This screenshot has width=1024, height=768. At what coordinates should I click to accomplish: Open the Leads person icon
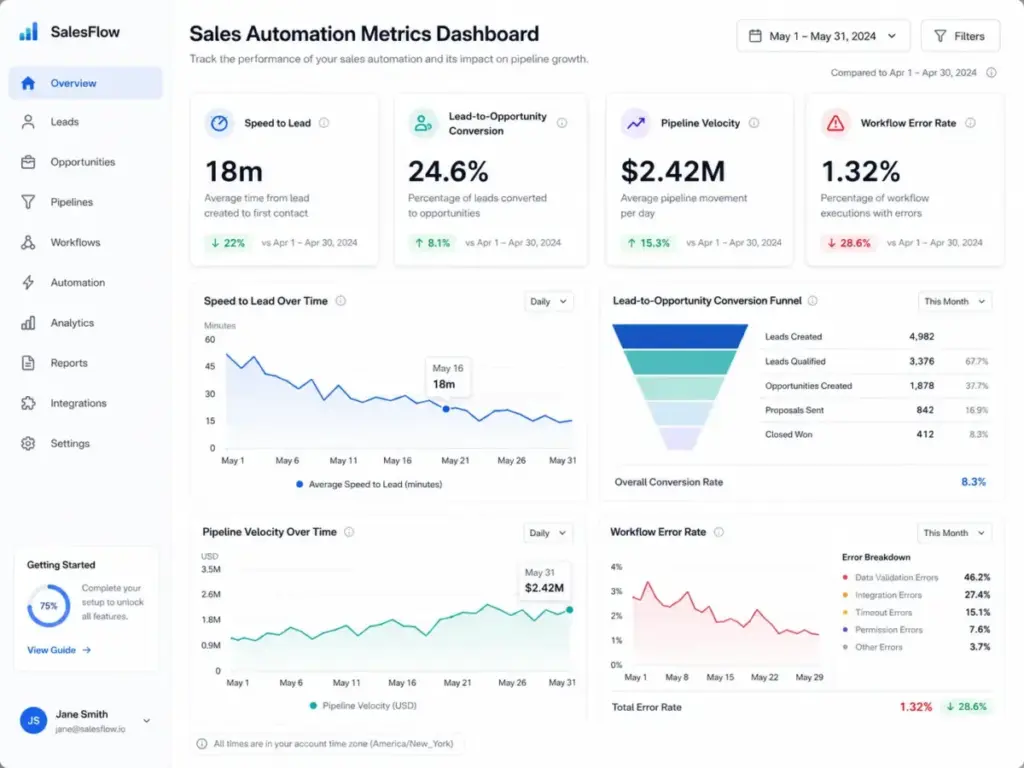click(x=28, y=122)
